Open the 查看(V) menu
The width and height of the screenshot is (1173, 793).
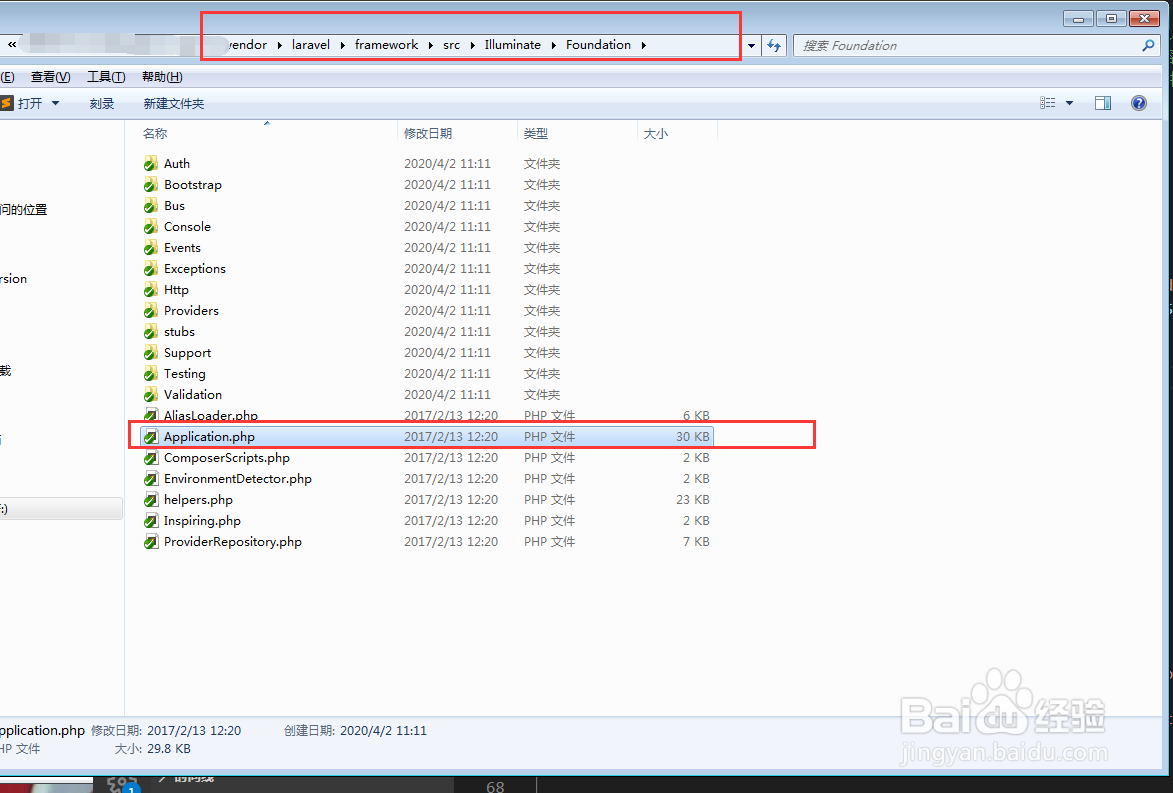tap(50, 77)
